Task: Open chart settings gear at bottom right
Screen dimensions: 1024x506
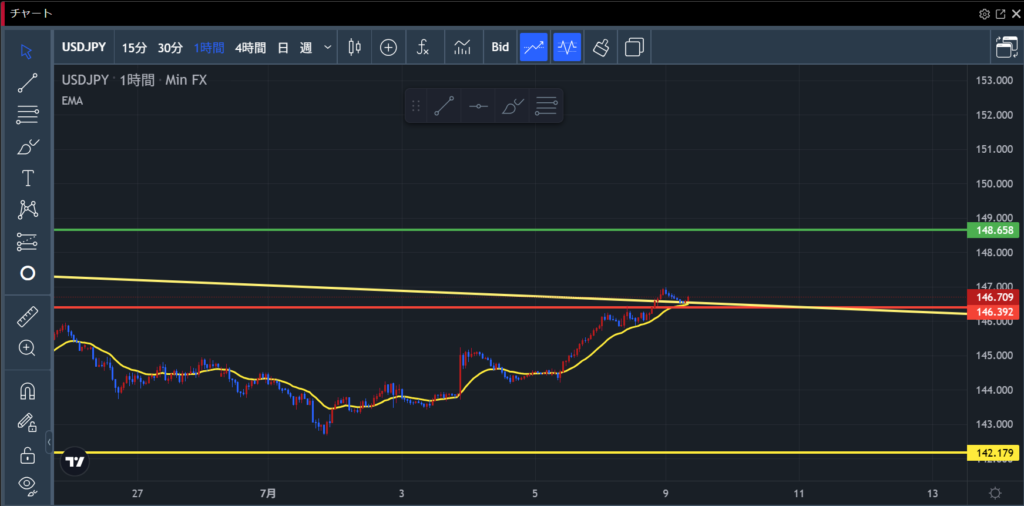Action: coord(995,493)
